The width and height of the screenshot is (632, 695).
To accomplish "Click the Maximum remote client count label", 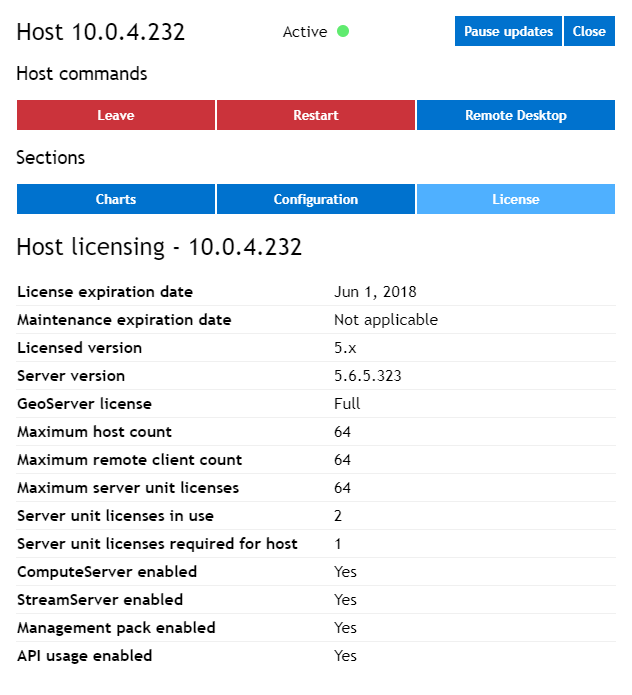I will click(129, 460).
